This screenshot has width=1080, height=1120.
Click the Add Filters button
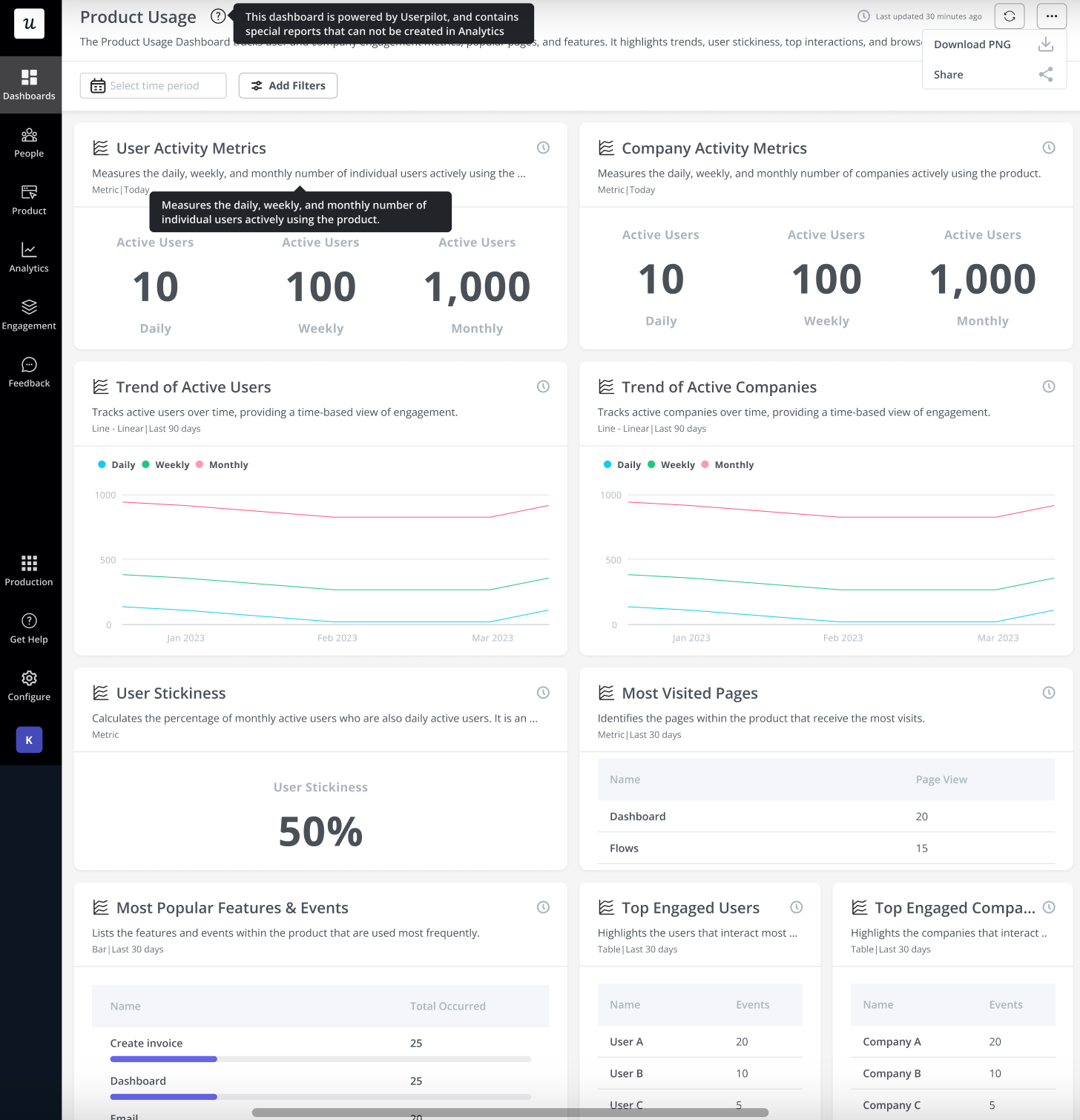click(x=288, y=86)
